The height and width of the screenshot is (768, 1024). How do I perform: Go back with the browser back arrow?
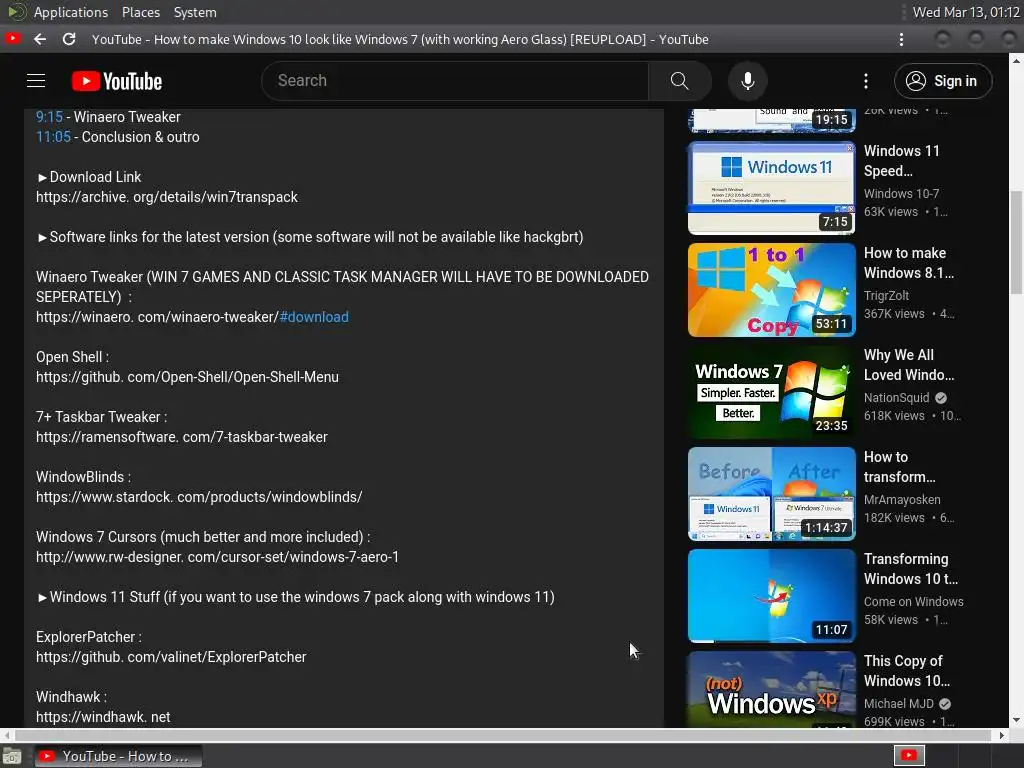pyautogui.click(x=40, y=39)
